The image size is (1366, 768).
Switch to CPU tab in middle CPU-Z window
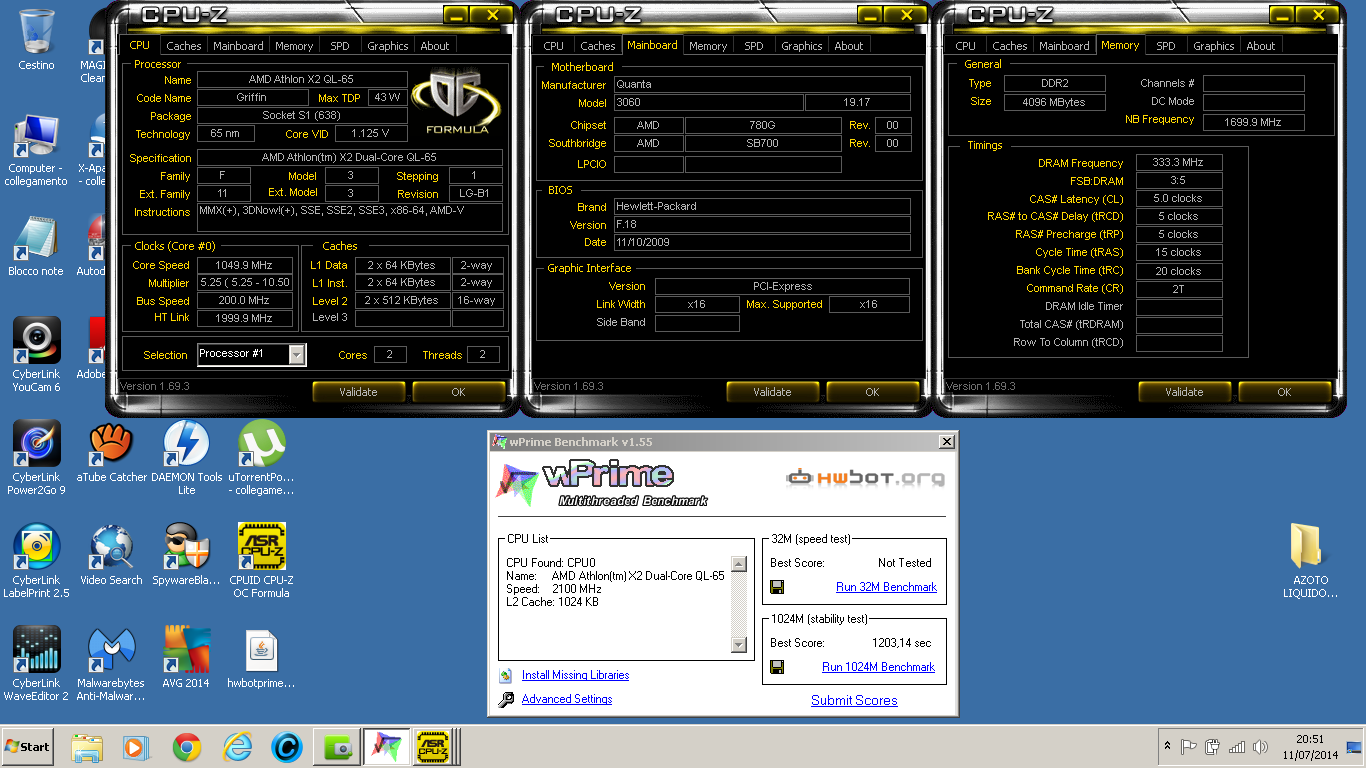[554, 46]
